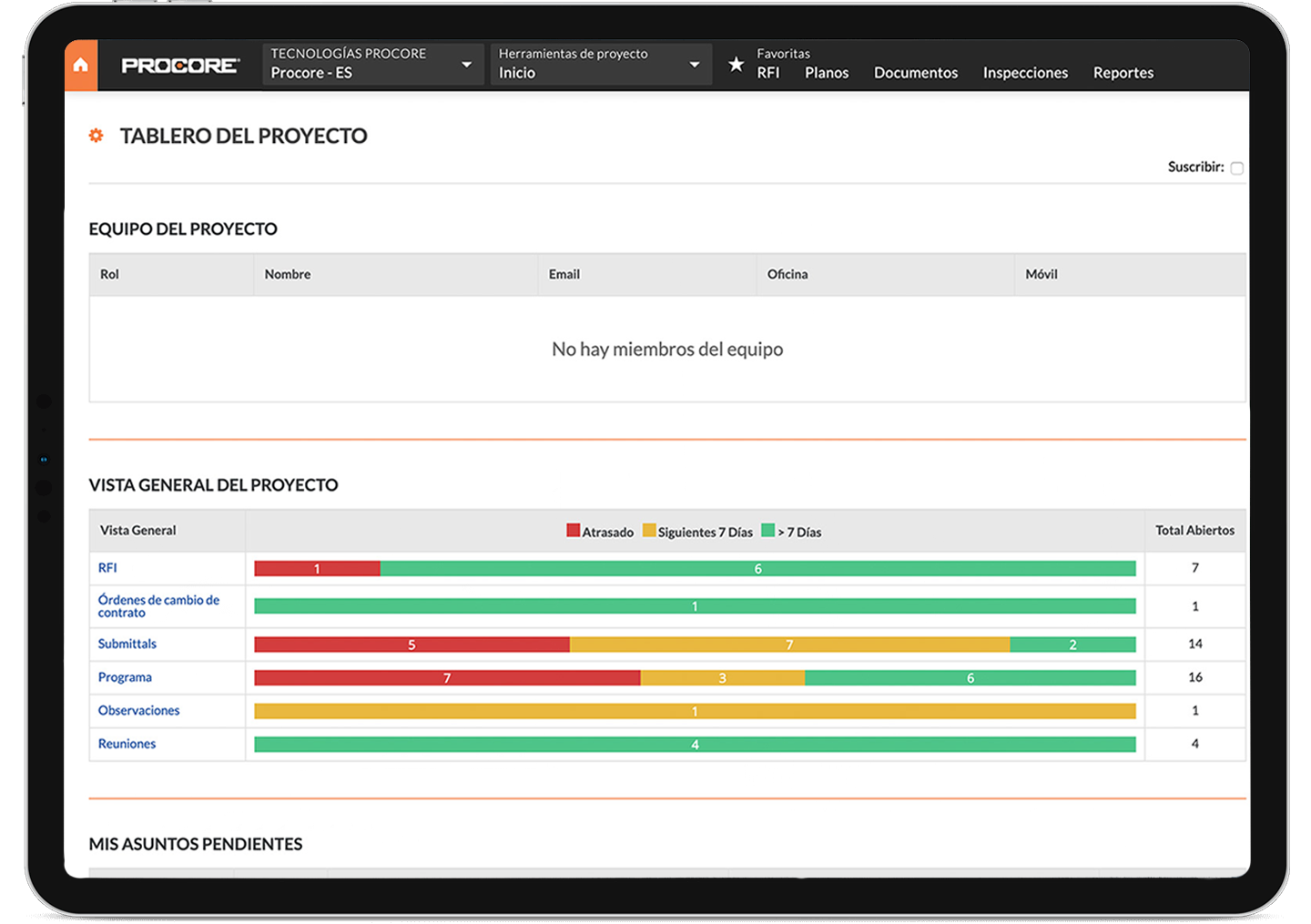Click the Favoritas star icon
The width and height of the screenshot is (1311, 924).
(x=736, y=65)
